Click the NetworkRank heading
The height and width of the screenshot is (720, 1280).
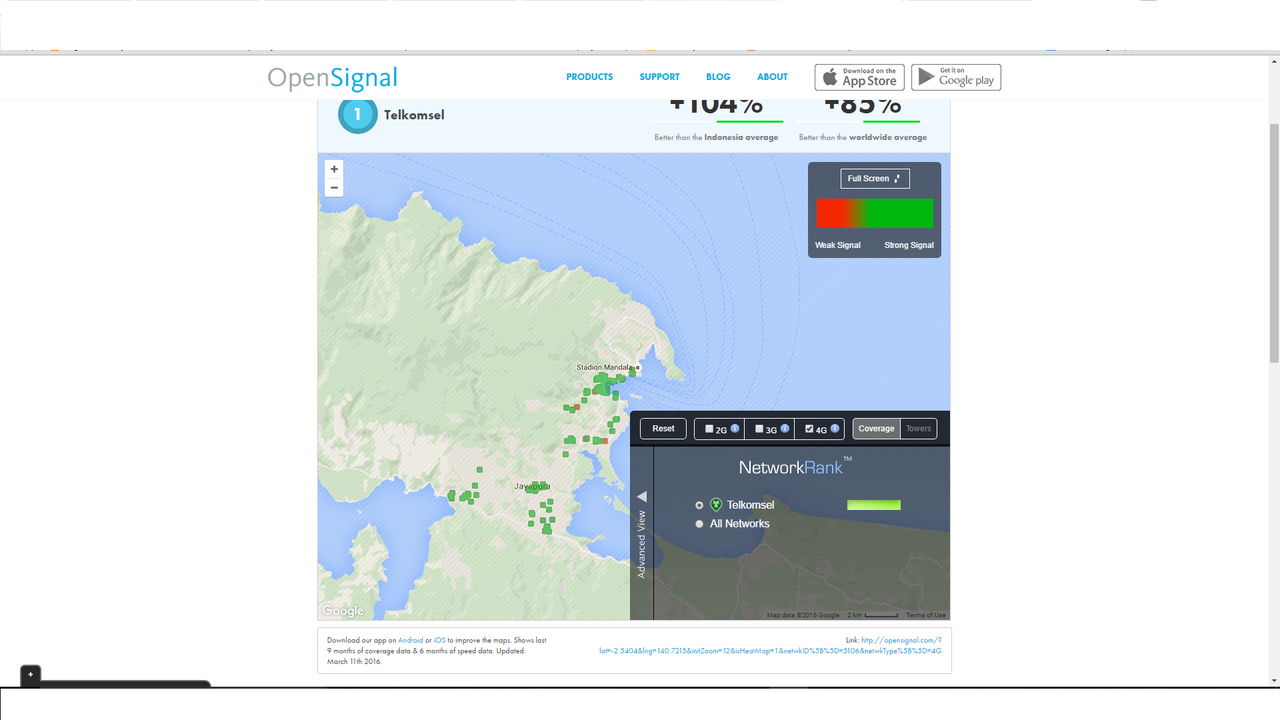coord(795,467)
